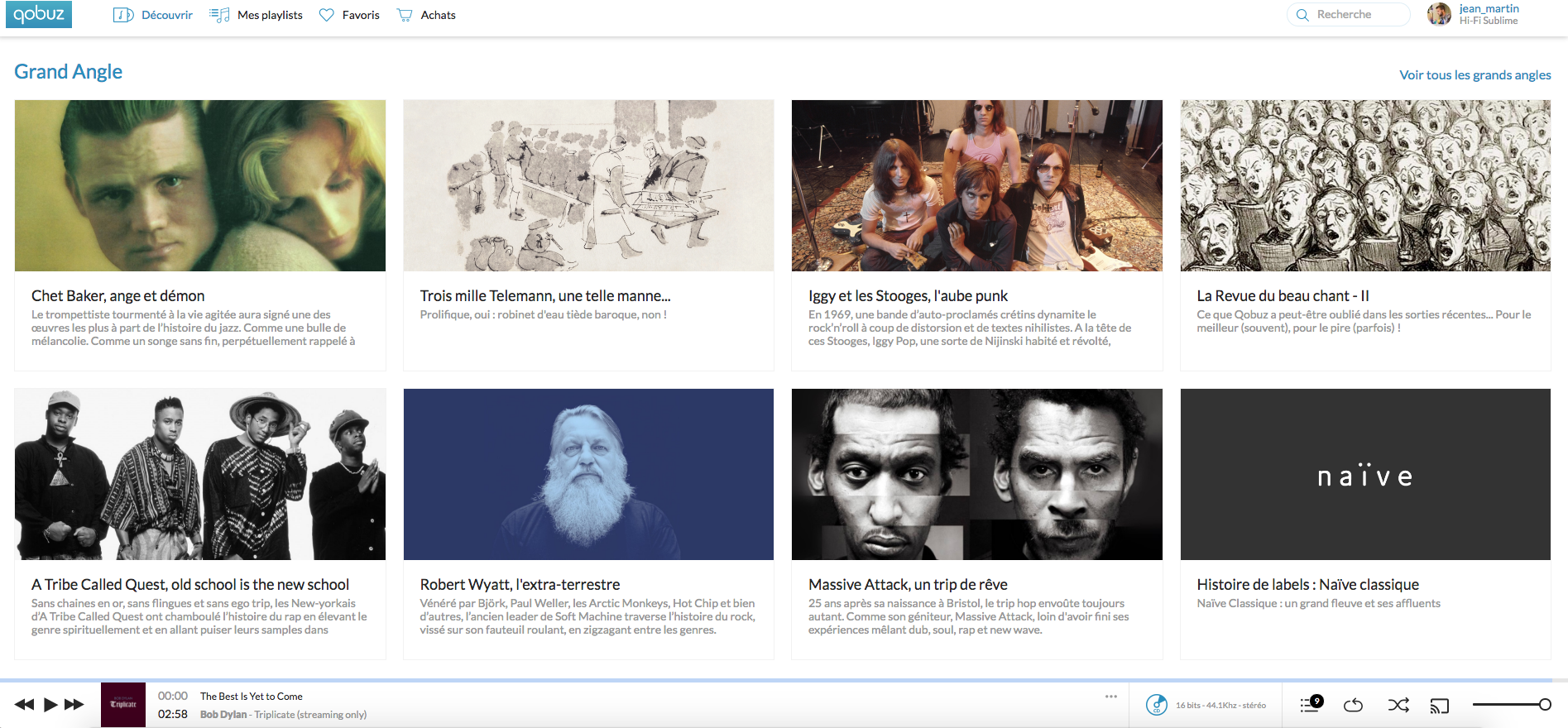Image resolution: width=1568 pixels, height=728 pixels.
Task: Click the Iggy et les Stooges description text
Action: tap(970, 328)
